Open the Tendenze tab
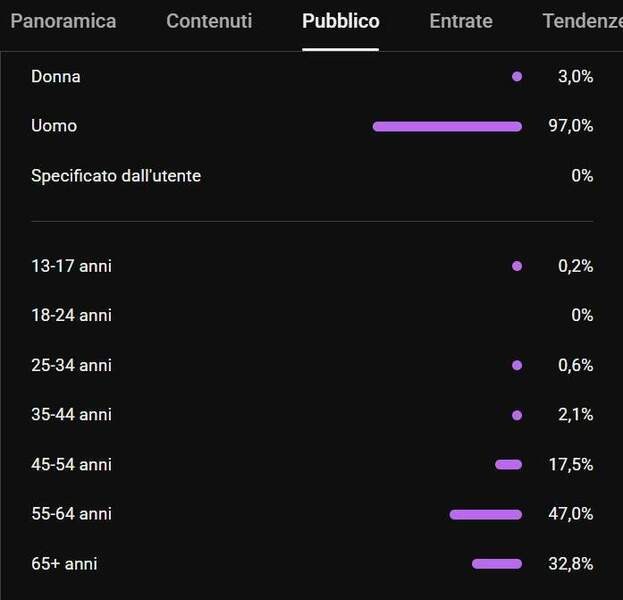Screen dimensions: 623x600 (x=582, y=21)
